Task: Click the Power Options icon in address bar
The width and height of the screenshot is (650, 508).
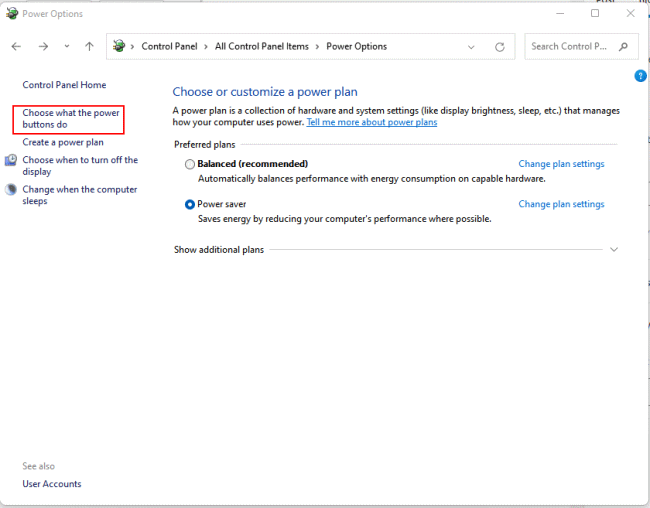Action: 119,46
